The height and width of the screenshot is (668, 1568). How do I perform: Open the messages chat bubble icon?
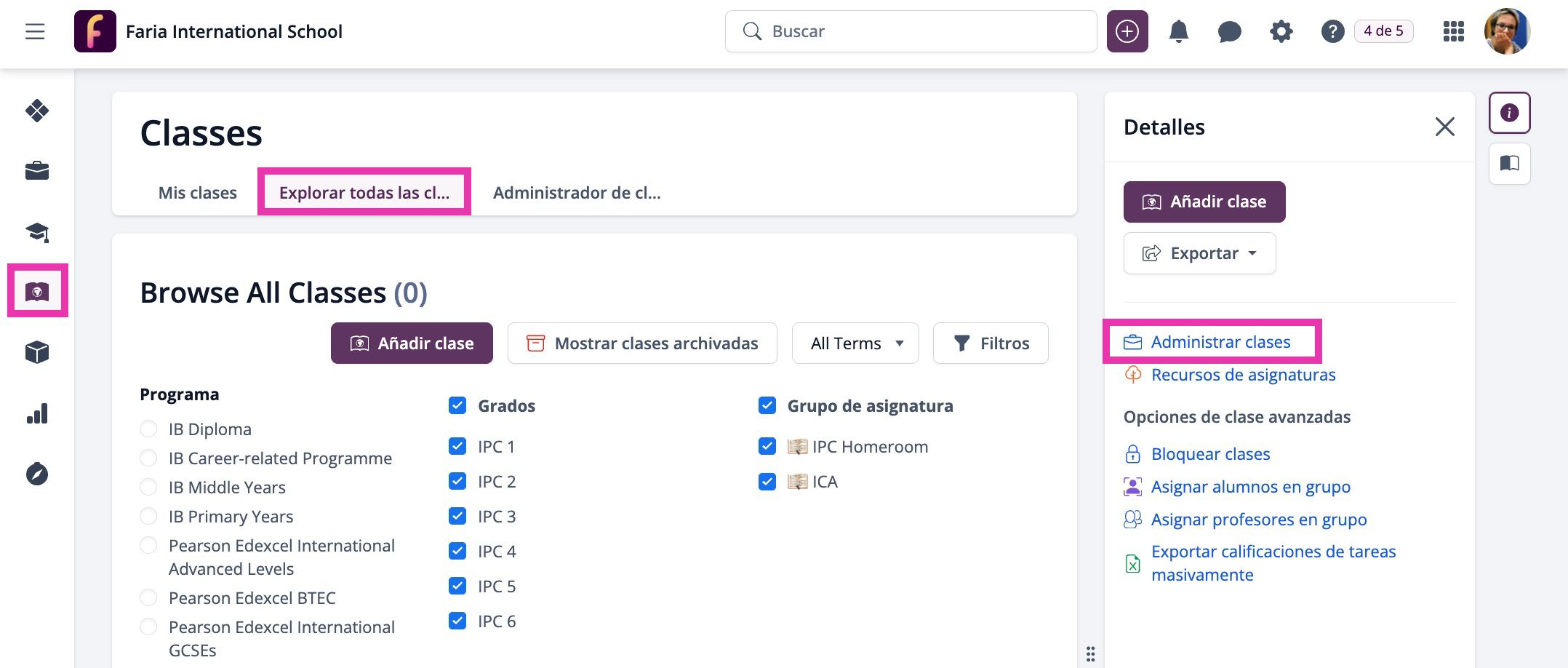pyautogui.click(x=1229, y=31)
